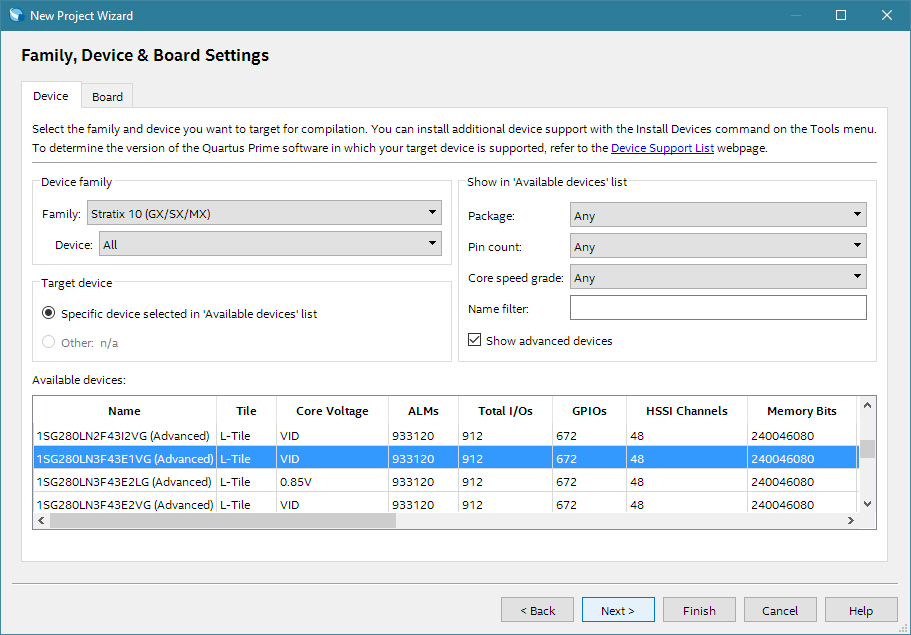Select device 1SG280LN3F43E2LG in the list
The image size is (911, 635).
tap(124, 482)
